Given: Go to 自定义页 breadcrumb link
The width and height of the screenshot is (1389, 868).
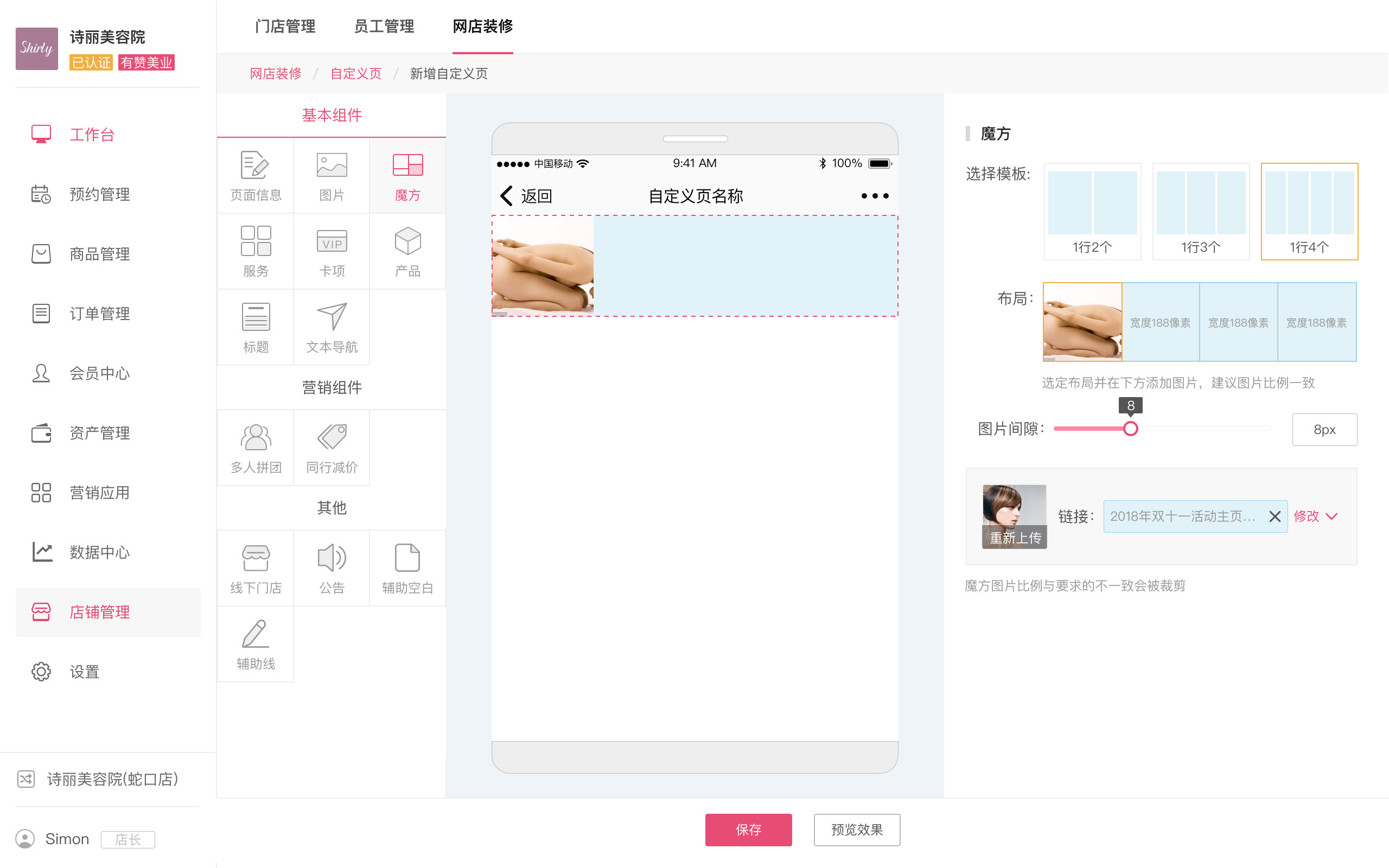Looking at the screenshot, I should pos(356,73).
